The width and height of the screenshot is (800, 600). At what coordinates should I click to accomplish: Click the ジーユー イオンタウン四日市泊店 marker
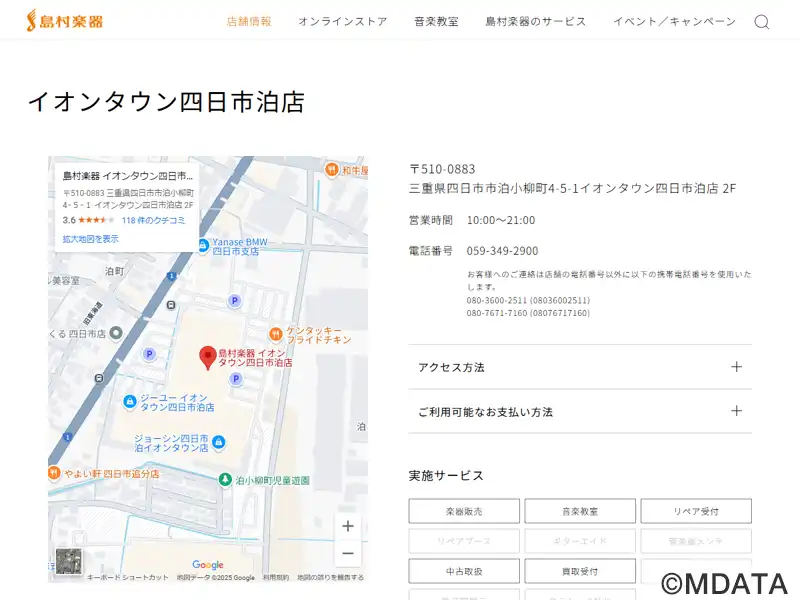(x=130, y=402)
